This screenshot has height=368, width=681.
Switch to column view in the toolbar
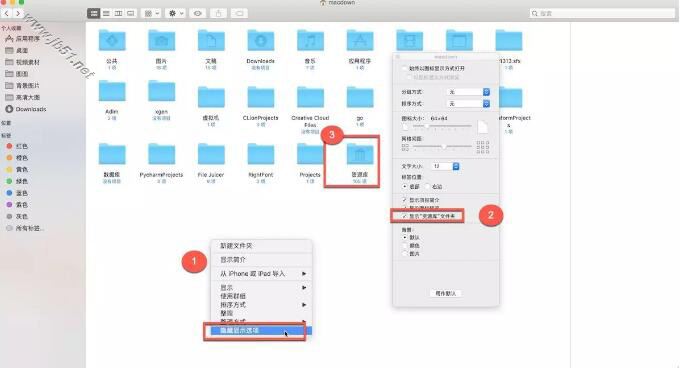[x=118, y=13]
